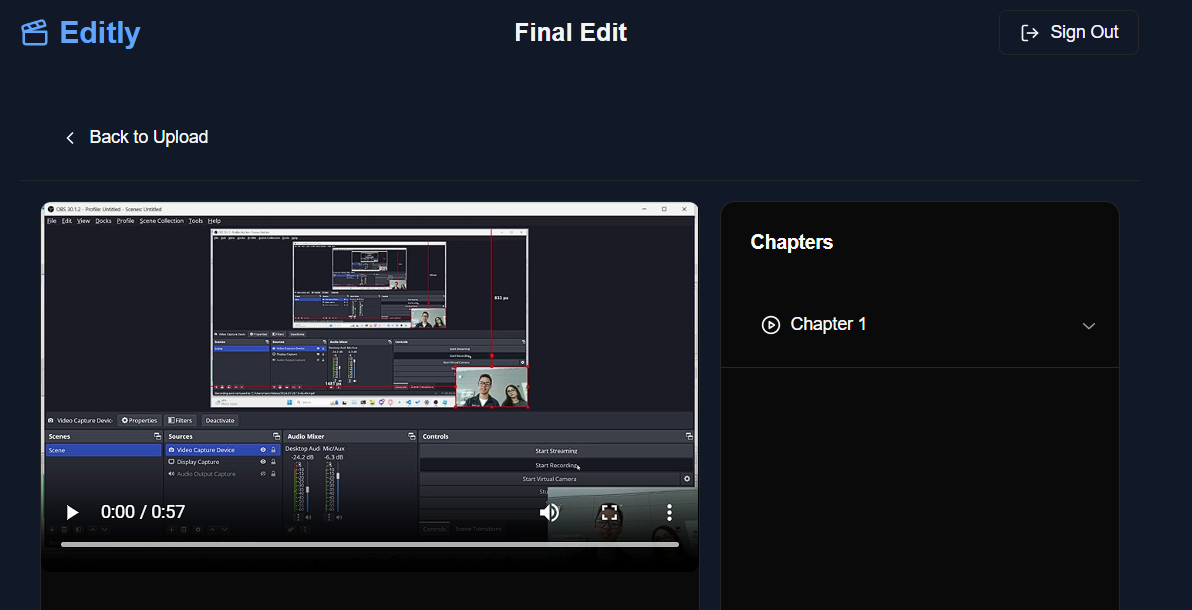The height and width of the screenshot is (610, 1192).
Task: Click the Editly clapperboard logo icon
Action: 34,33
